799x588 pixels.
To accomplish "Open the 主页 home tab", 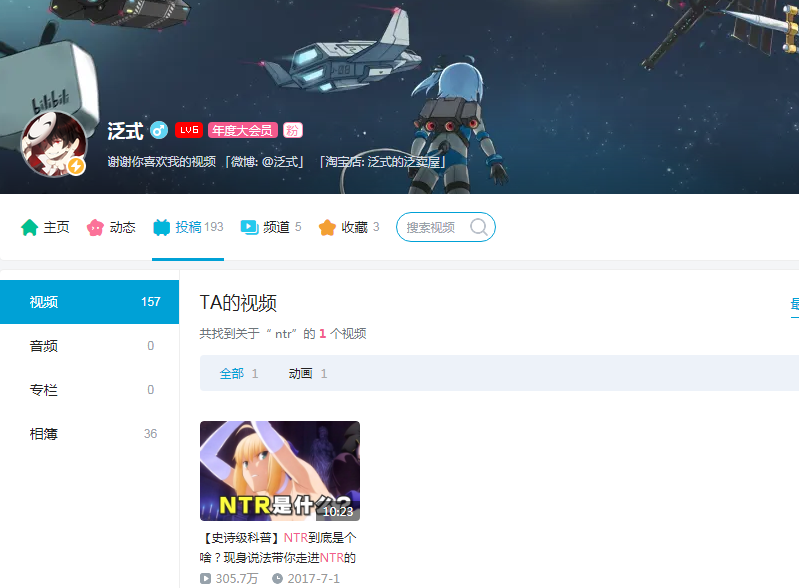I will pyautogui.click(x=45, y=227).
